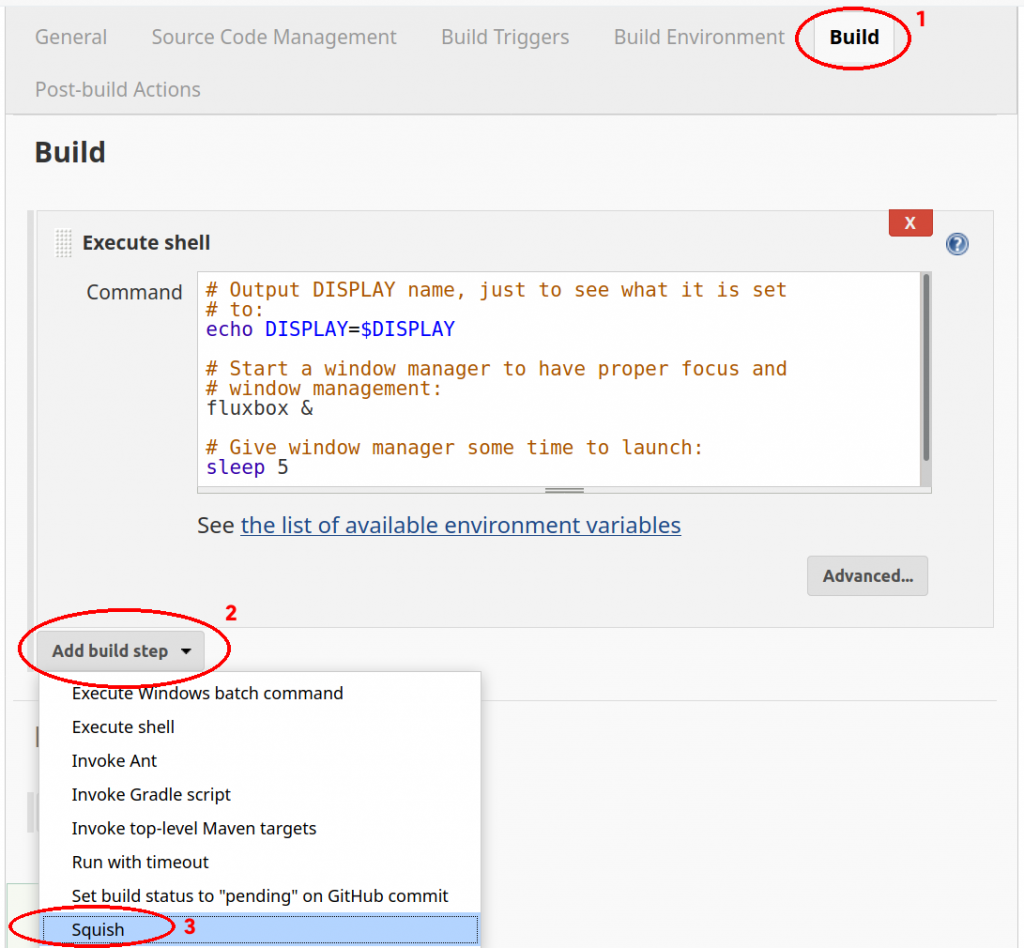Open the Source Code Management tab
The width and height of the screenshot is (1024, 948).
click(x=273, y=37)
